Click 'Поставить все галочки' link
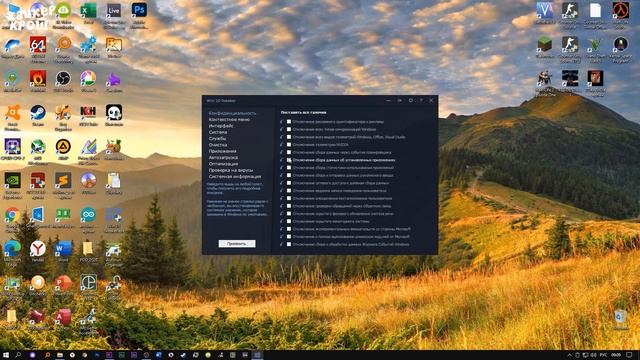The image size is (640, 360). [303, 112]
